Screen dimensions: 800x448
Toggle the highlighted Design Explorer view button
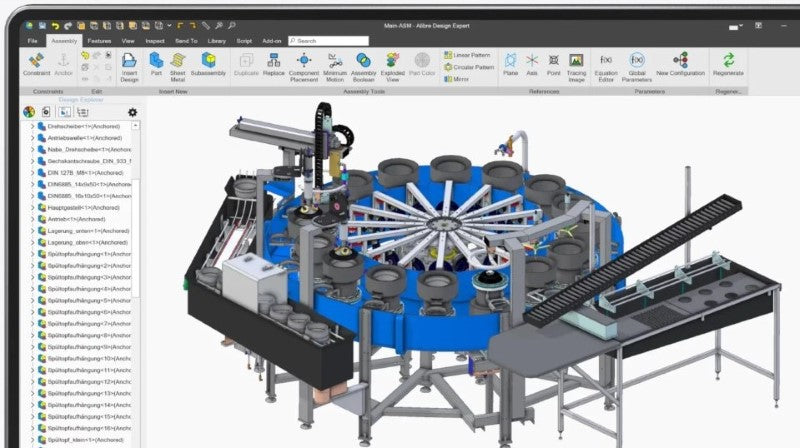click(x=65, y=112)
